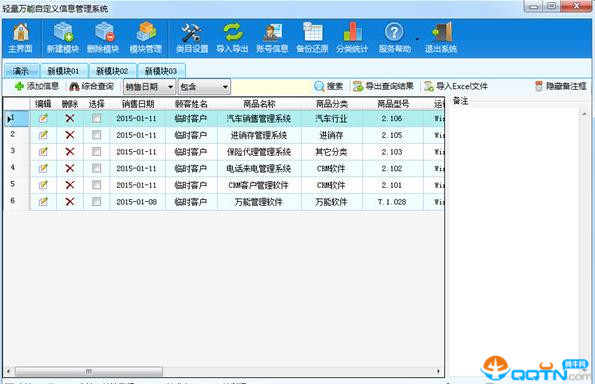Switch to the 新模块03 tab
The image size is (595, 384).
click(161, 71)
